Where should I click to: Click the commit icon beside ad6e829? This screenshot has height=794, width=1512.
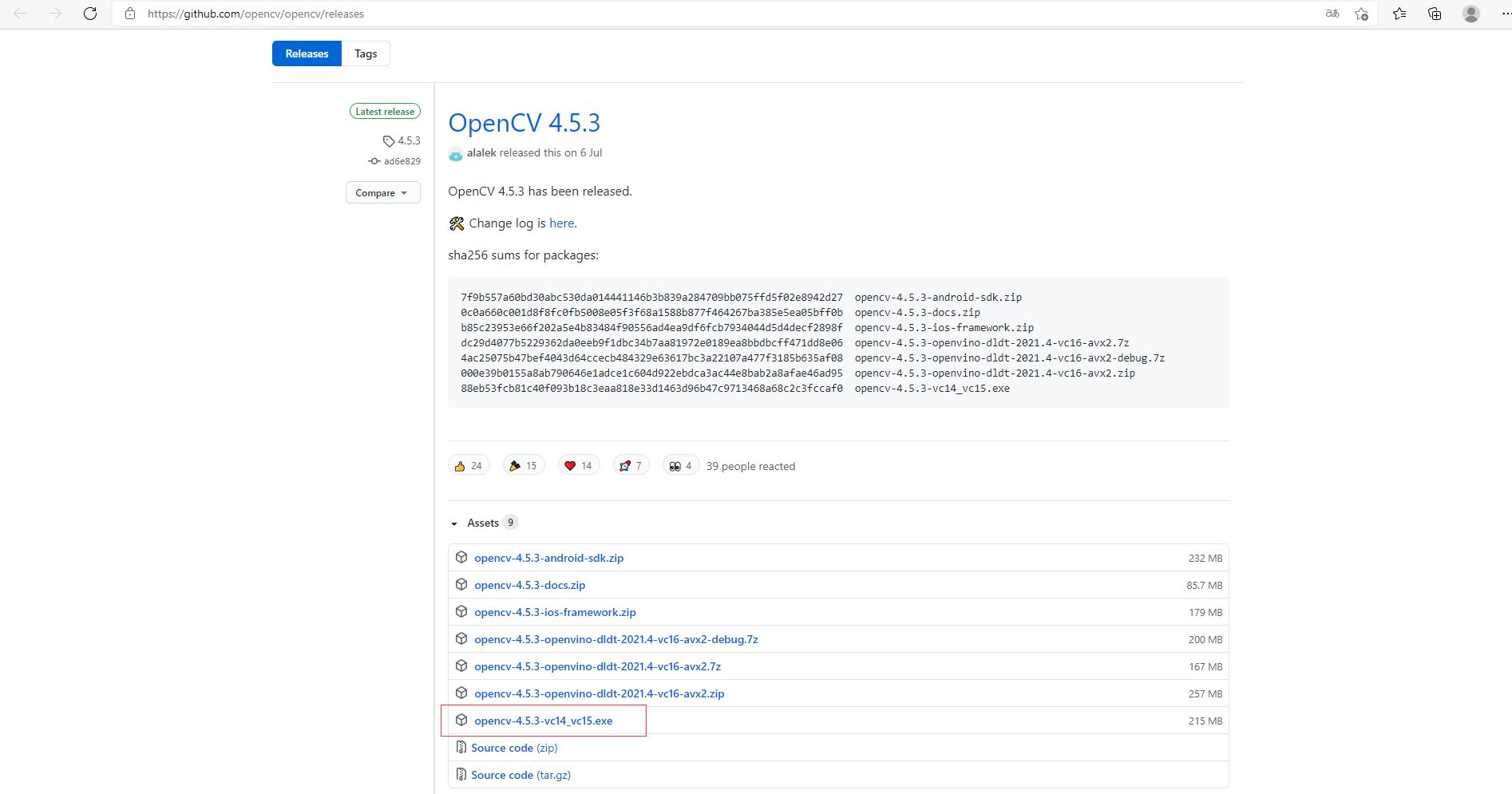[x=374, y=161]
